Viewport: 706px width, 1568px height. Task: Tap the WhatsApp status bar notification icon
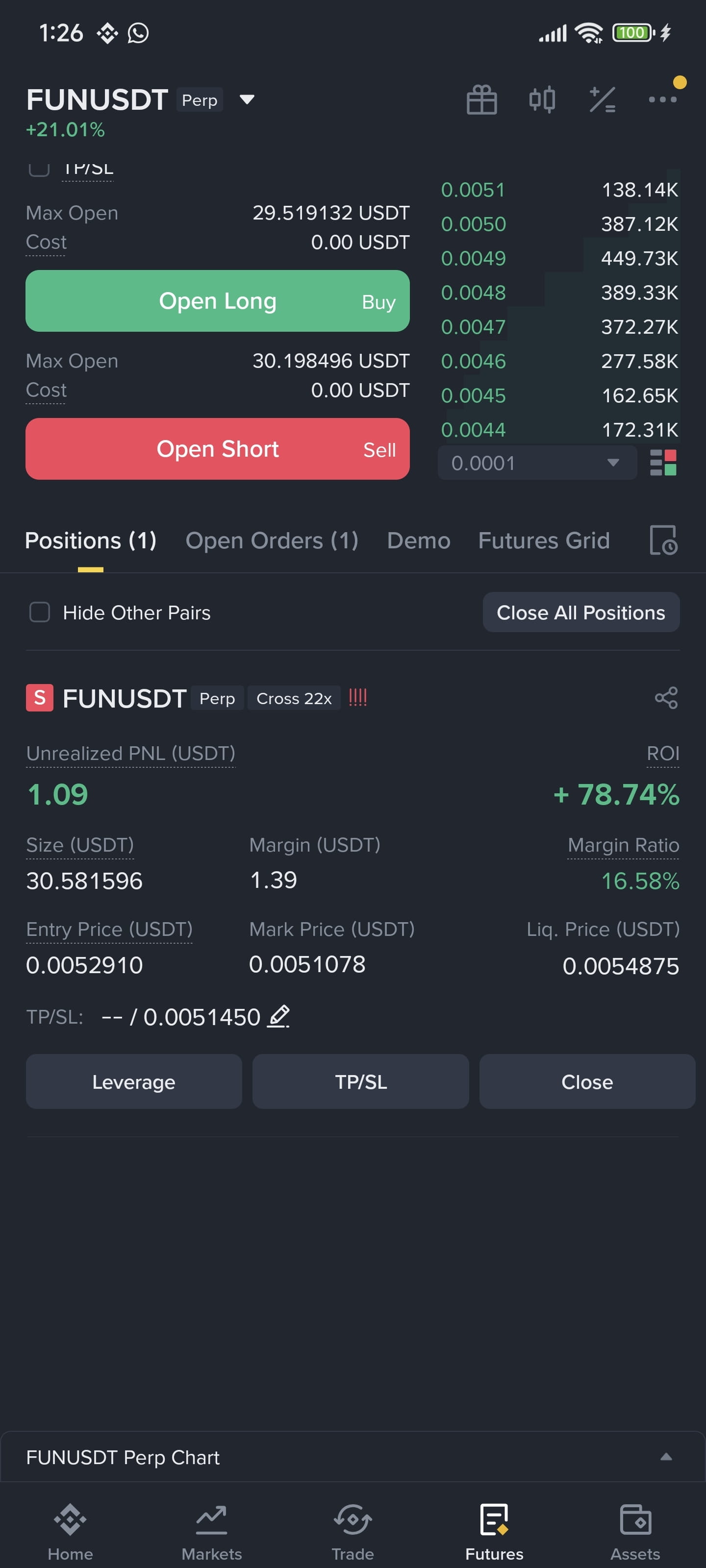tap(138, 33)
